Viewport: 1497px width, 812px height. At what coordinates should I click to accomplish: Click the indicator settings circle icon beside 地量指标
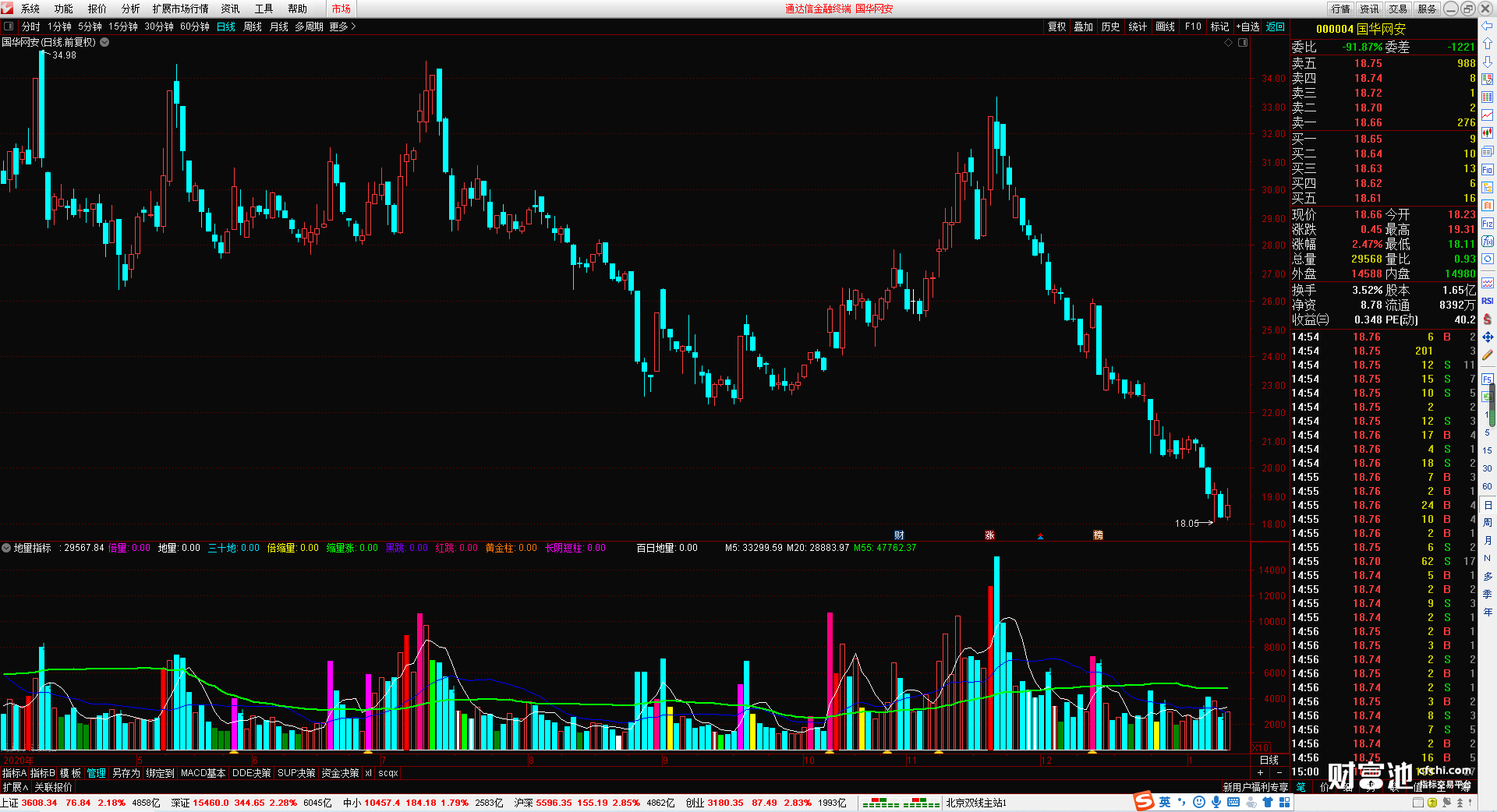click(x=6, y=548)
